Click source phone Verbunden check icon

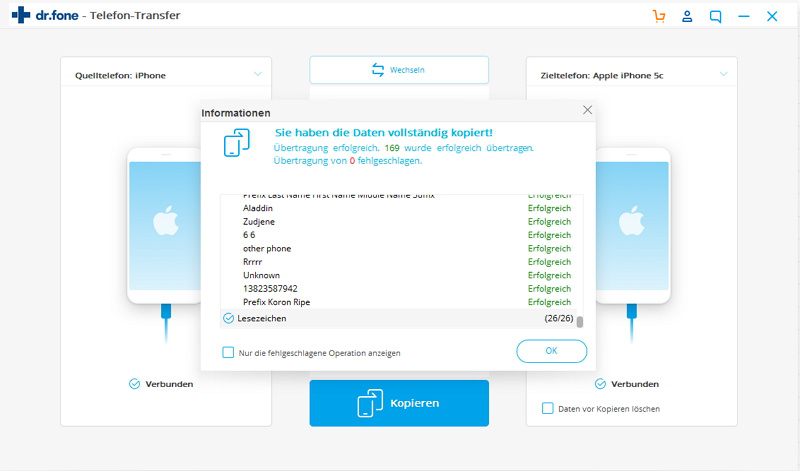(134, 384)
